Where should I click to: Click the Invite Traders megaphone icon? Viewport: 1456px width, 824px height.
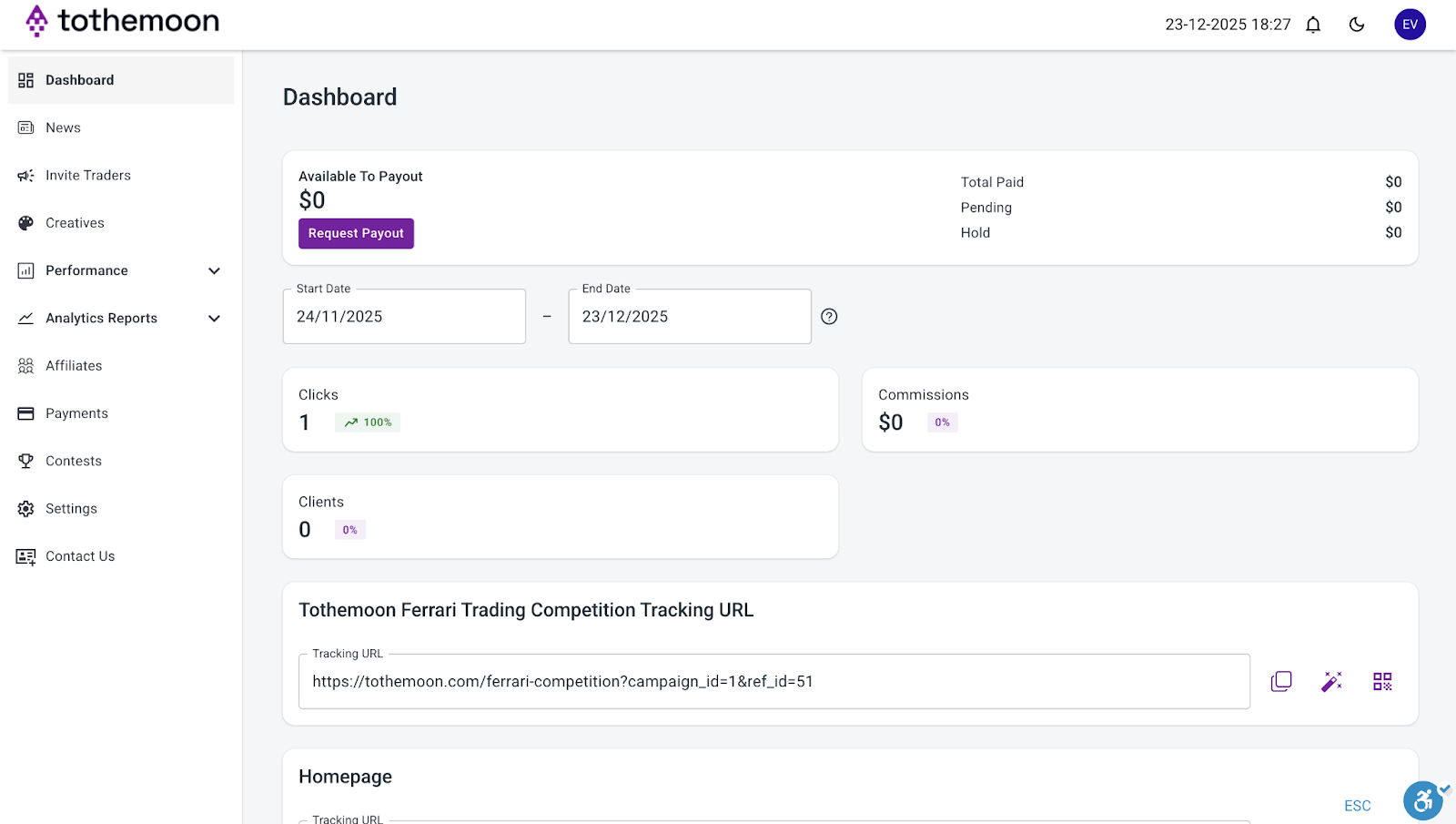point(25,176)
